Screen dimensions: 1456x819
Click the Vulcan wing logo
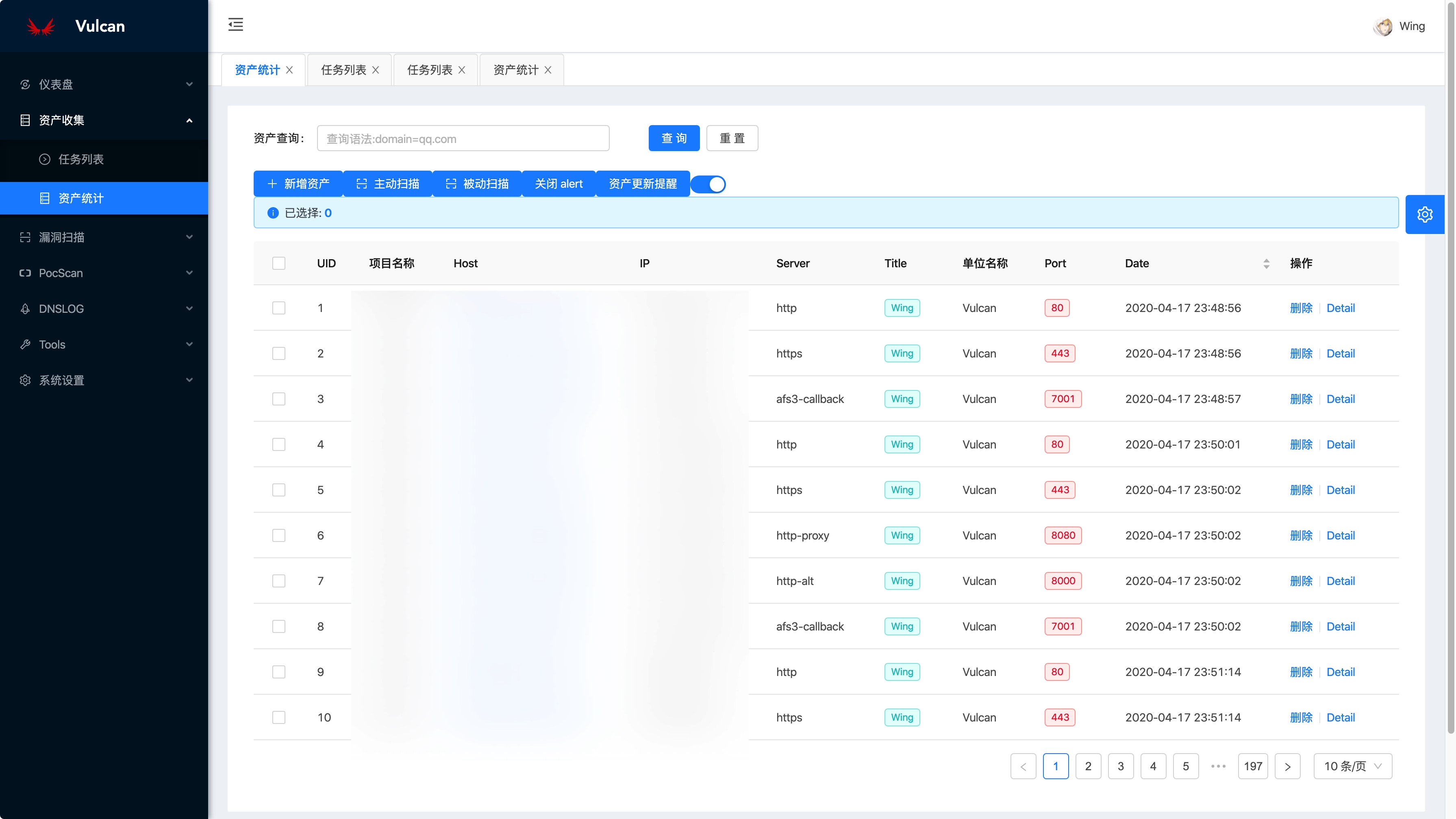(x=41, y=26)
